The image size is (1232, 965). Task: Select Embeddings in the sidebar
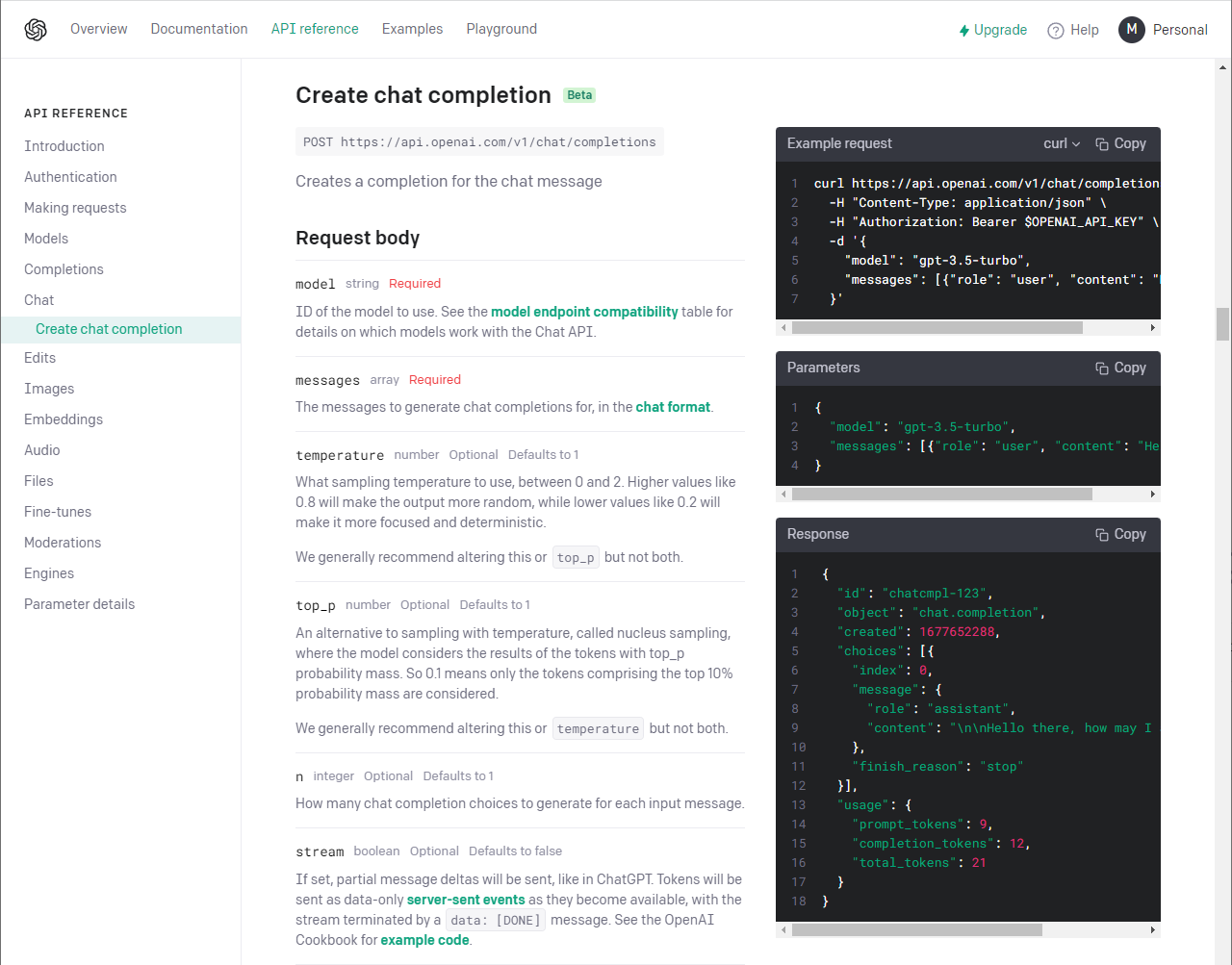coord(64,419)
